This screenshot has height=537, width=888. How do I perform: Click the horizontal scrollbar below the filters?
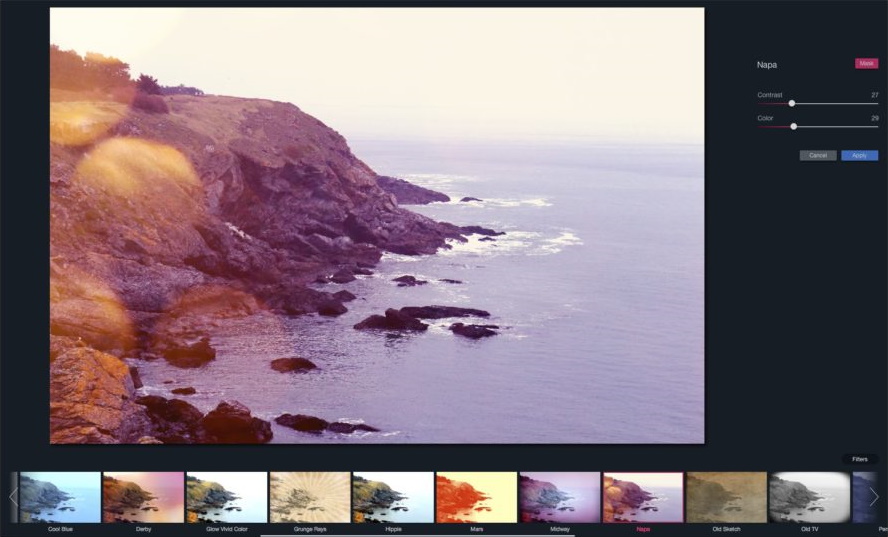[x=417, y=535]
